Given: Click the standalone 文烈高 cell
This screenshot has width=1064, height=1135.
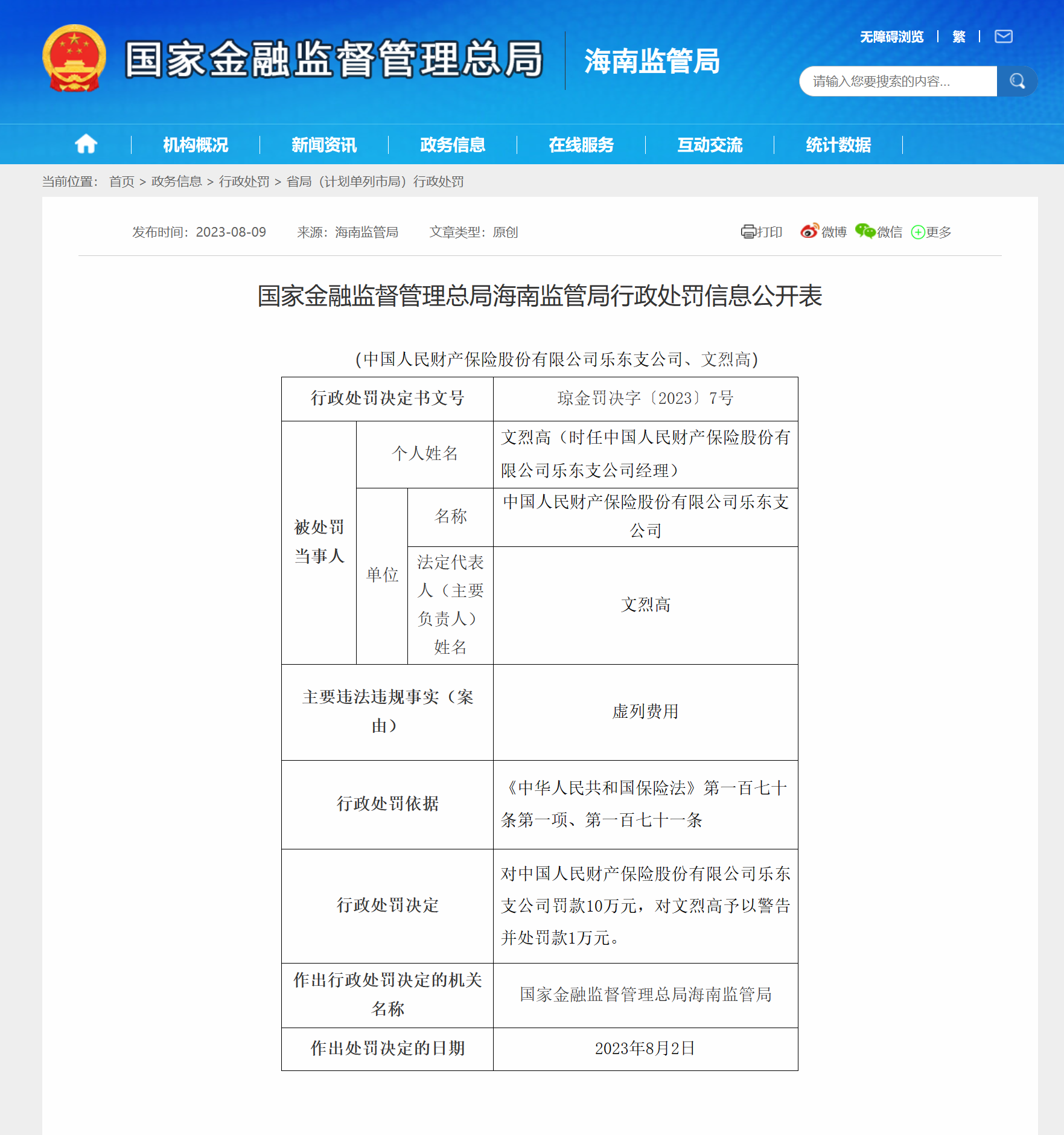Looking at the screenshot, I should [x=645, y=605].
